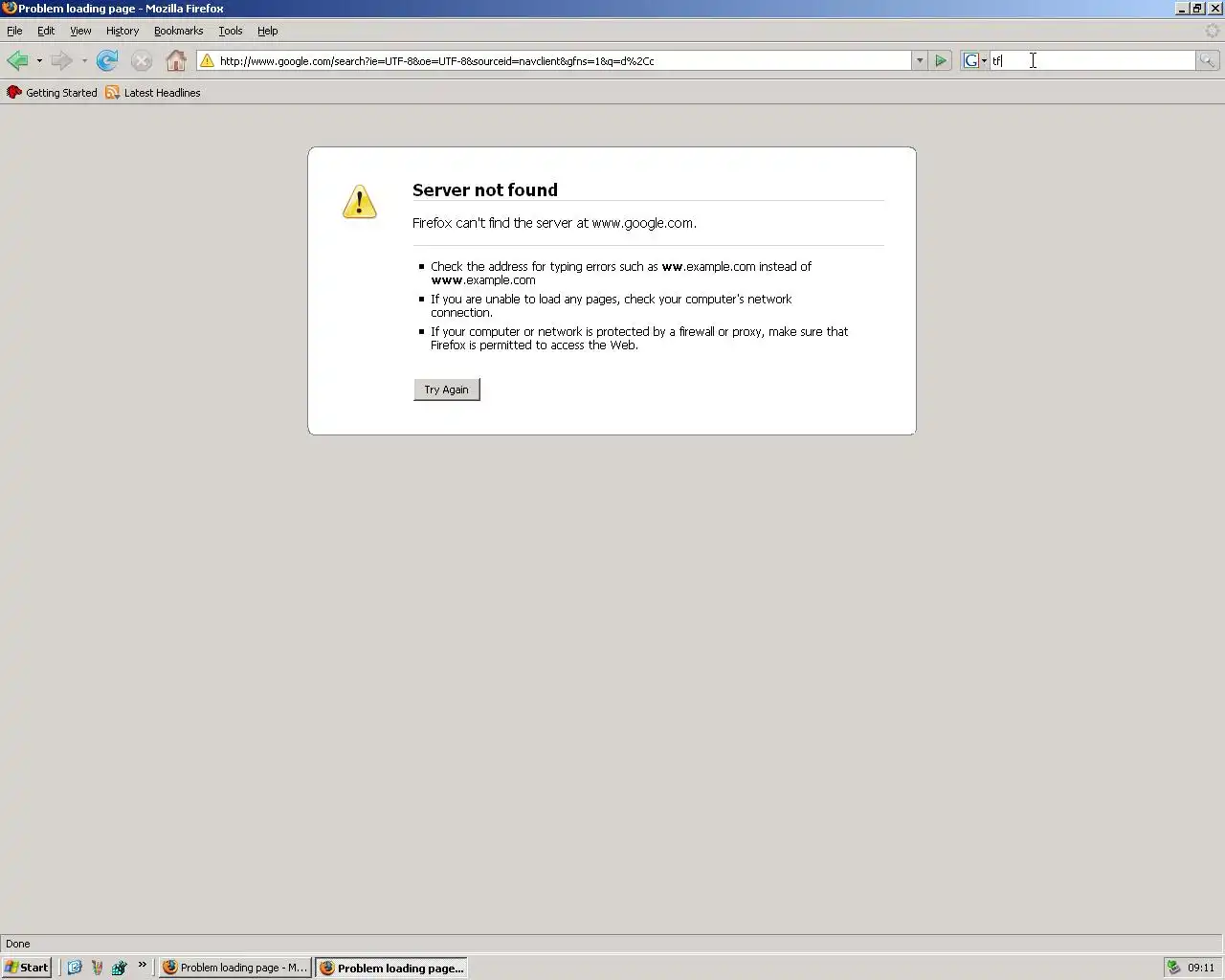Click text 'Firefox can't find the server at www.google.com.'

pos(554,223)
